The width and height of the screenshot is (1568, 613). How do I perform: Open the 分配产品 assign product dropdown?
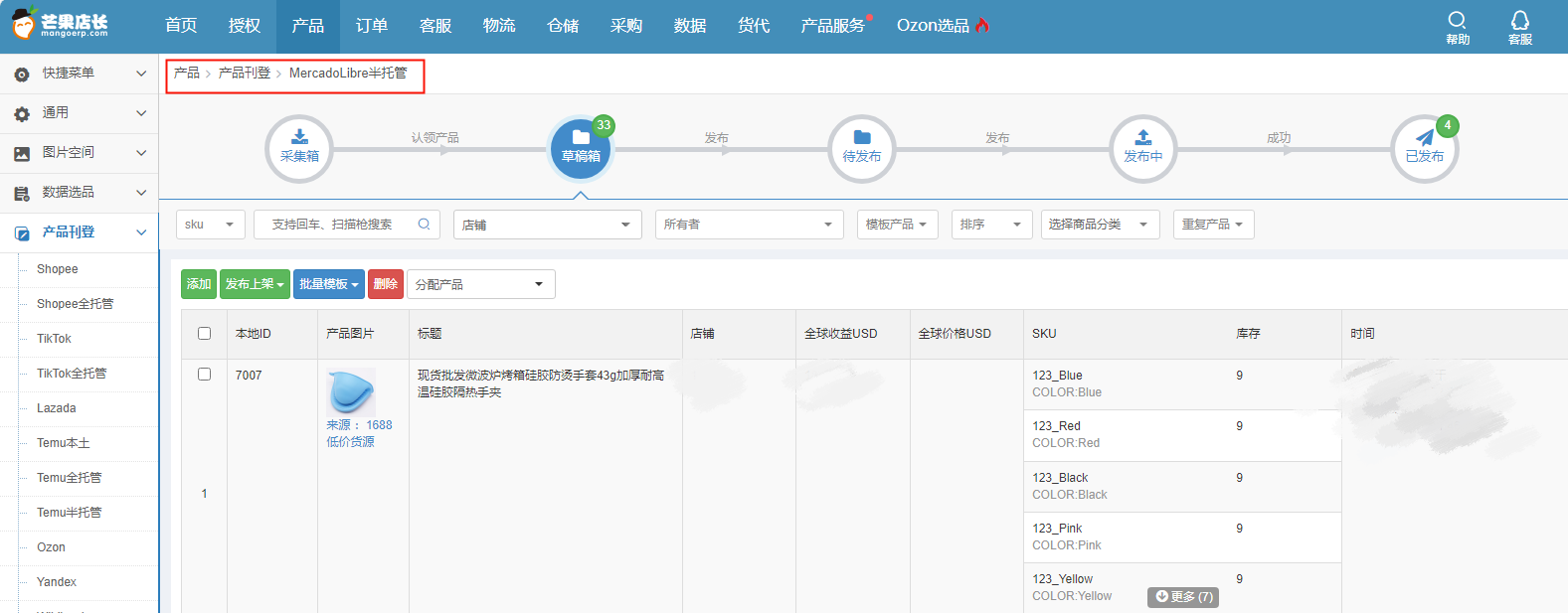click(480, 284)
